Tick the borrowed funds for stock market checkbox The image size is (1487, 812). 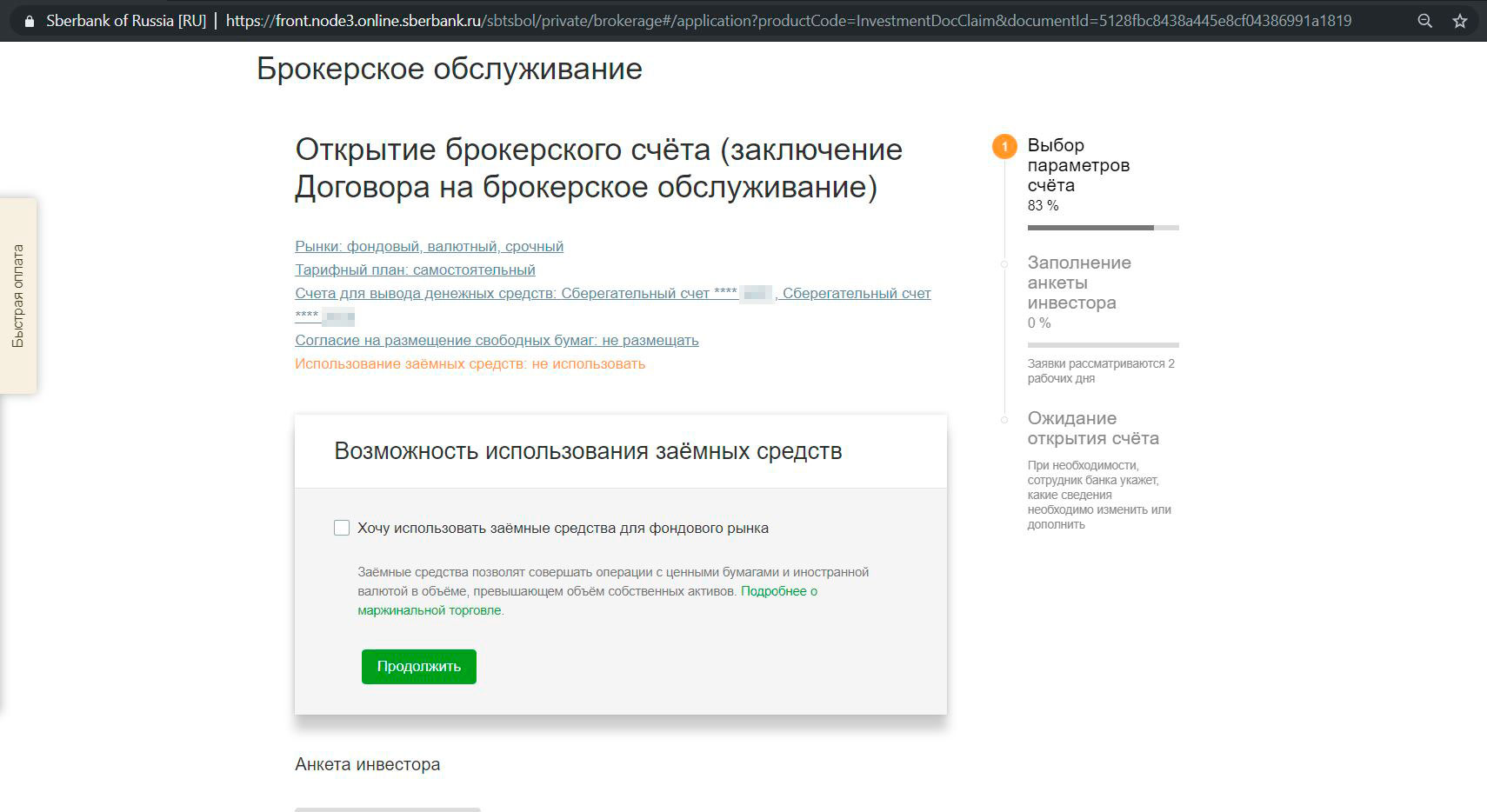[x=342, y=528]
